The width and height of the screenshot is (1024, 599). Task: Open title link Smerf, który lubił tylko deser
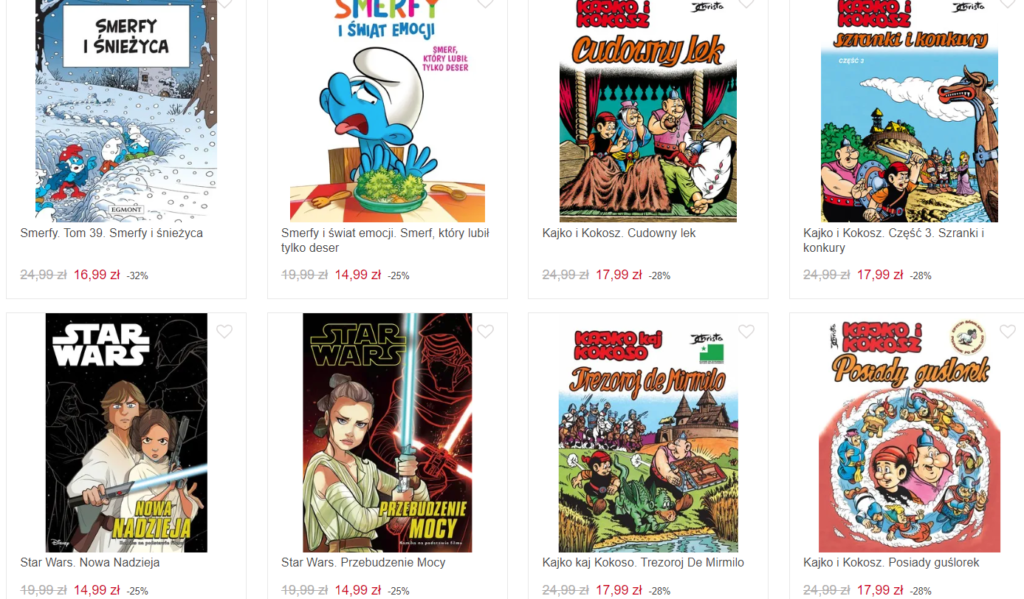(x=385, y=240)
